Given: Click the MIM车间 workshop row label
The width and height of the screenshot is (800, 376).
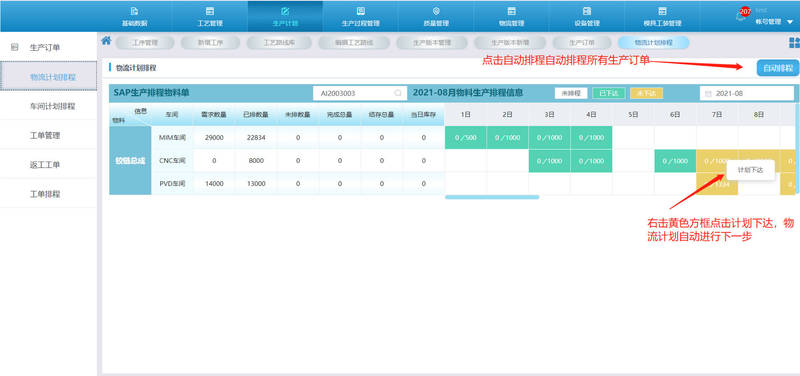Looking at the screenshot, I should click(x=172, y=138).
